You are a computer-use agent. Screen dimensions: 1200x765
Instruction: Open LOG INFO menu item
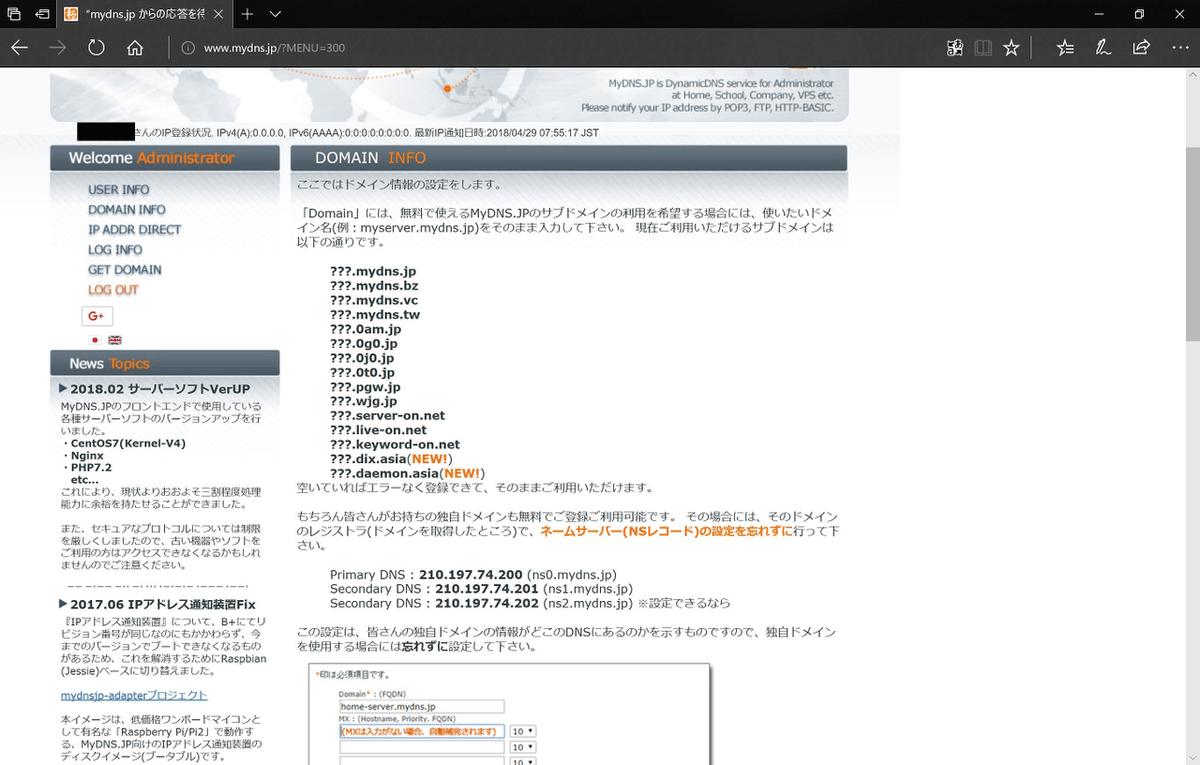[x=115, y=250]
